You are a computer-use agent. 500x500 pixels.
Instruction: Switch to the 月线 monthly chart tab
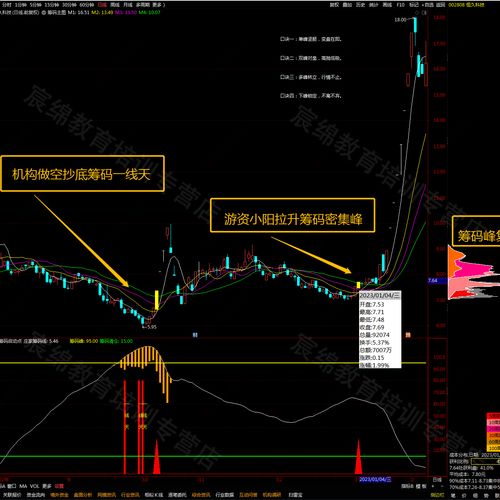[x=128, y=5]
